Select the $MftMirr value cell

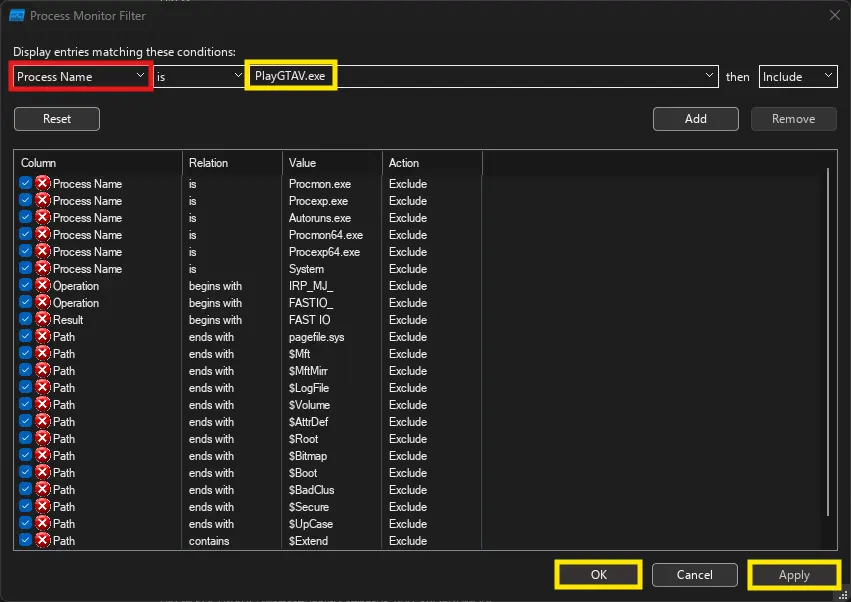tap(308, 371)
